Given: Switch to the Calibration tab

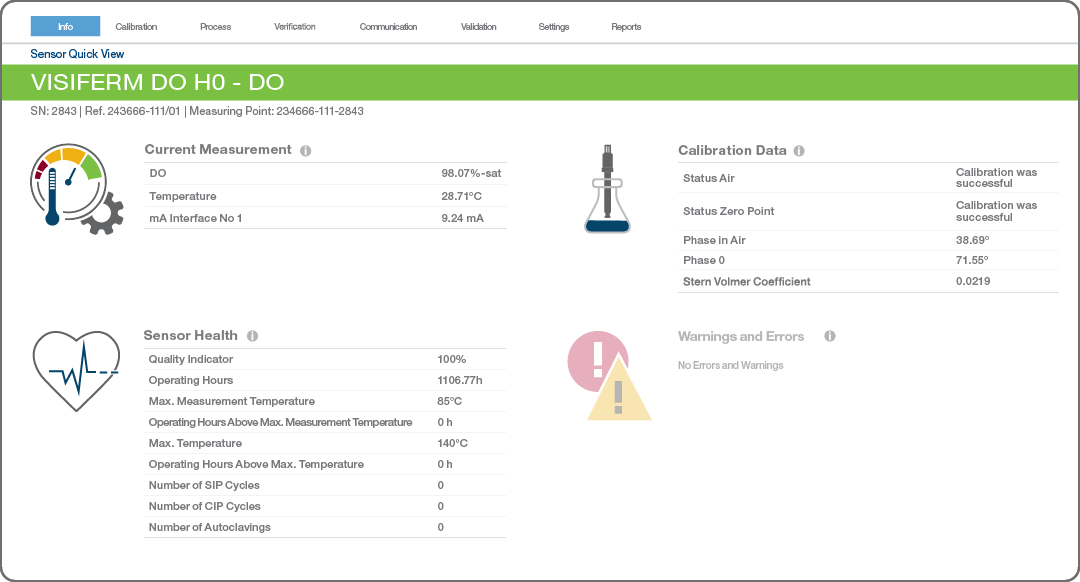Looking at the screenshot, I should click(x=136, y=26).
